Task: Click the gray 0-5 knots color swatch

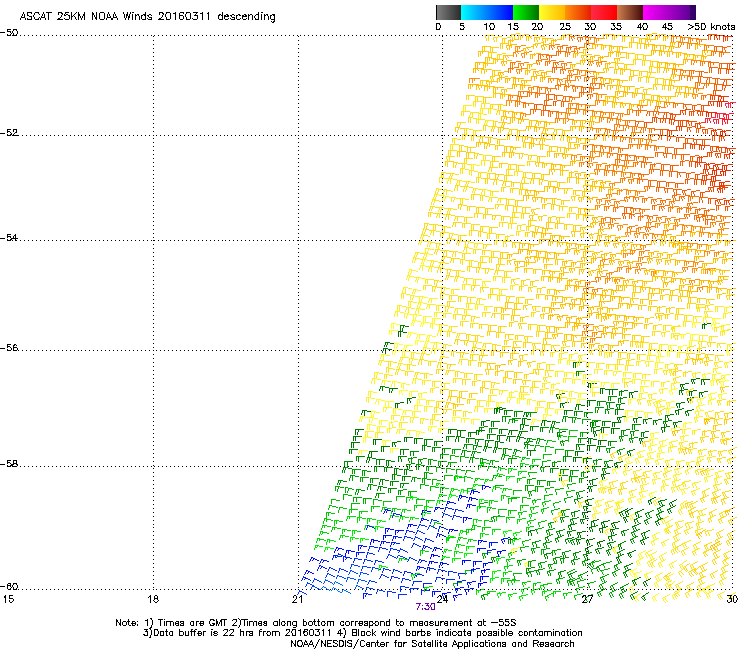Action: [448, 12]
